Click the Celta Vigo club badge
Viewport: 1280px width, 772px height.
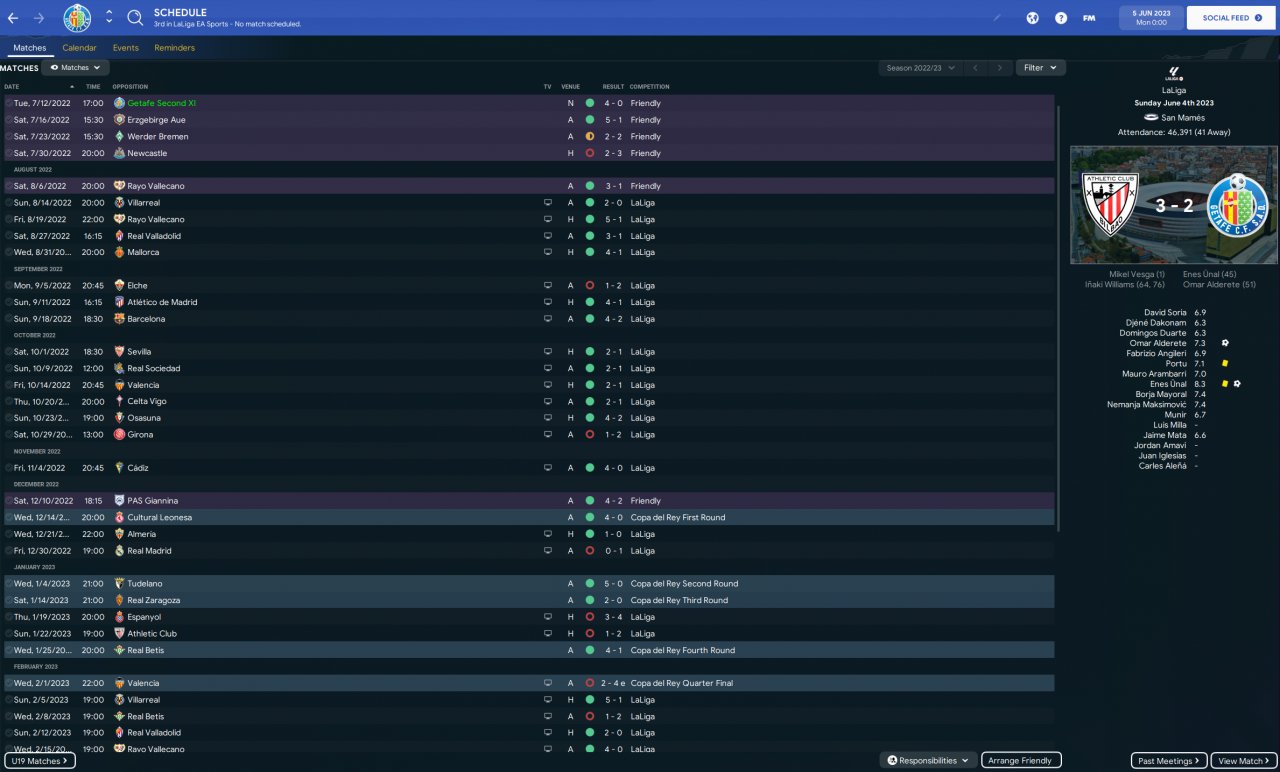[x=119, y=401]
